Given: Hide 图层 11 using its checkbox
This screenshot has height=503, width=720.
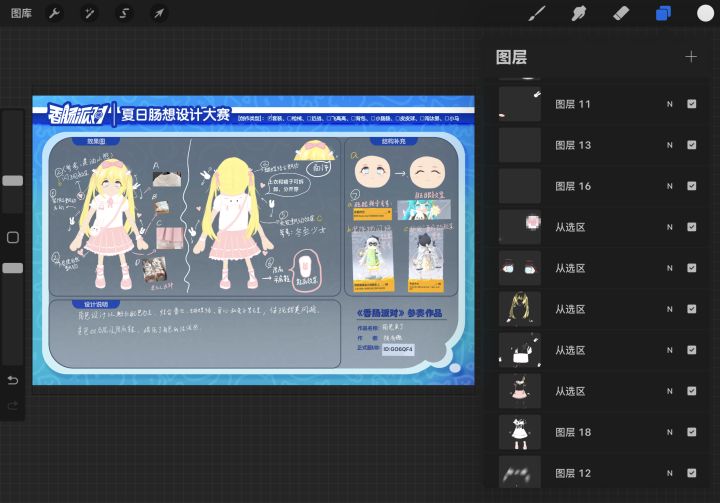Looking at the screenshot, I should (x=692, y=104).
